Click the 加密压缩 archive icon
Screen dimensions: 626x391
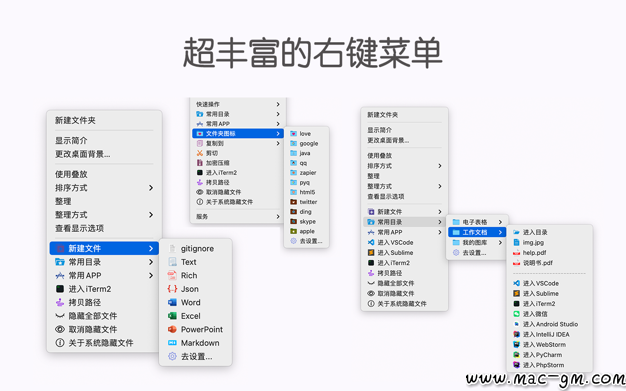pos(200,163)
